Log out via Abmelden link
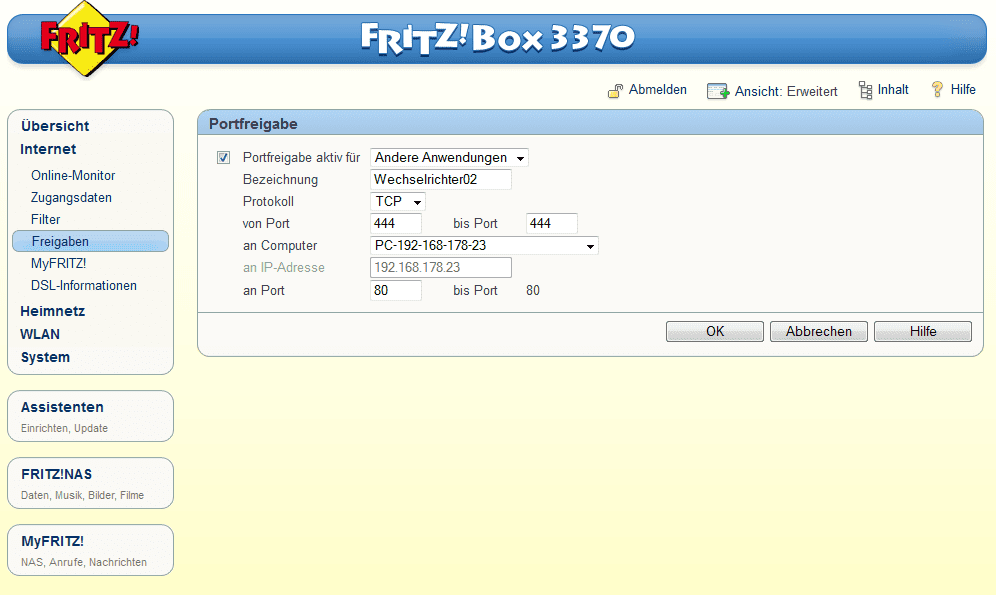This screenshot has height=595, width=996. pyautogui.click(x=657, y=90)
